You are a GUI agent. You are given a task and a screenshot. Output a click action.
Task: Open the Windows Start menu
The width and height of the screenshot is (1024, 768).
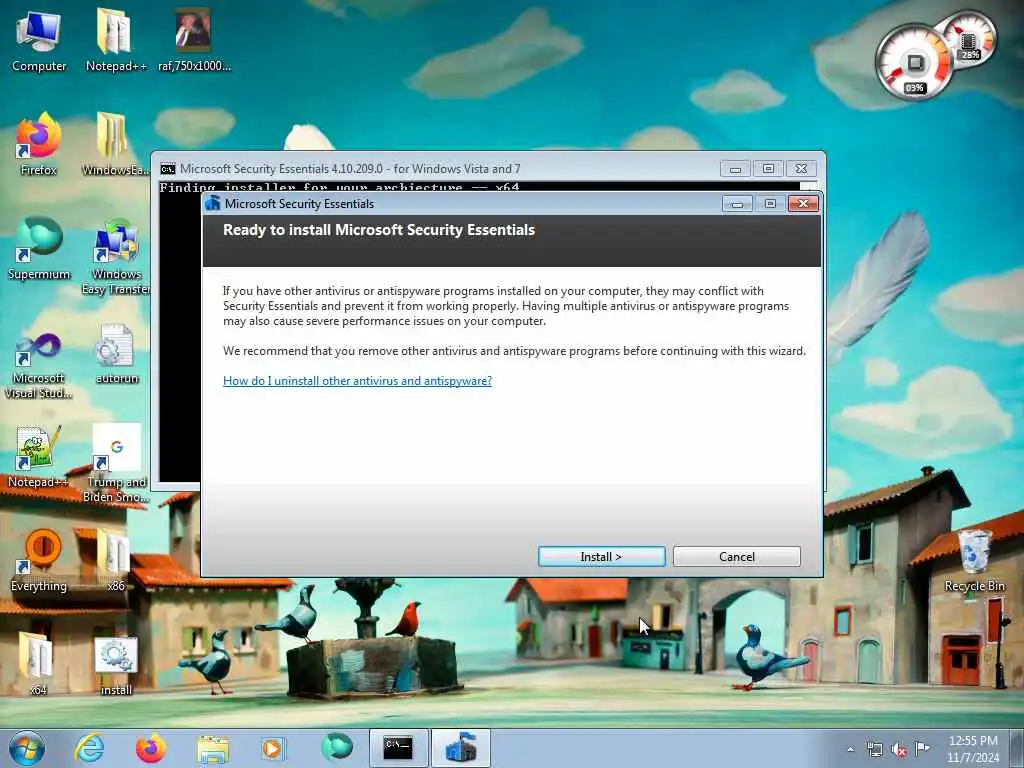27,748
